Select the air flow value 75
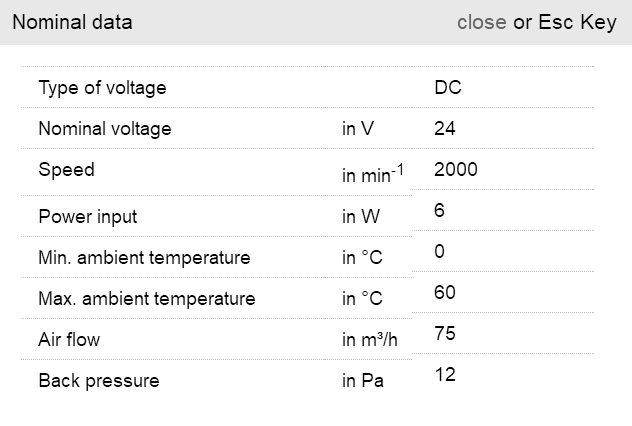Screen dimensions: 632x426 (445, 334)
